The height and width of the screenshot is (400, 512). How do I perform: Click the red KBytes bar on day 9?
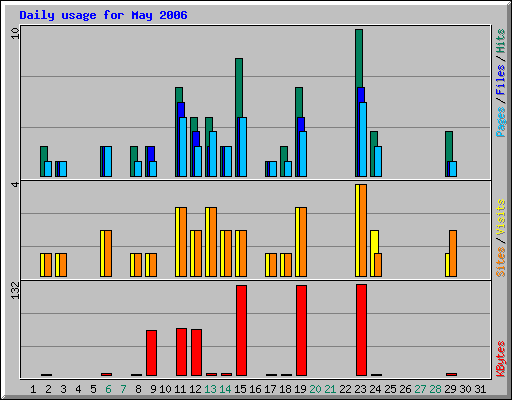(151, 353)
